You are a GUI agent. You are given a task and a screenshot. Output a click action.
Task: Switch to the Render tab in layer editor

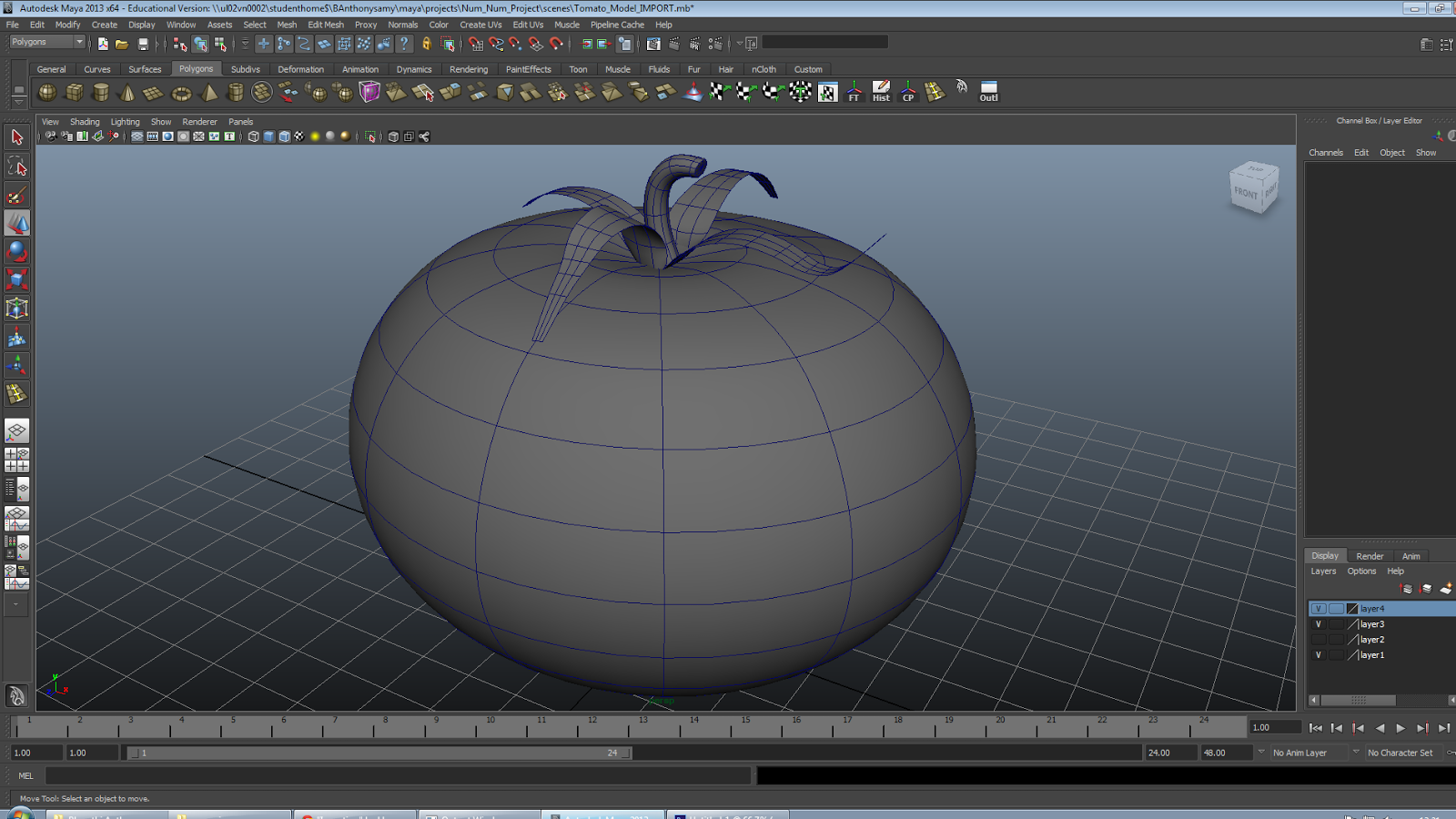[1369, 555]
